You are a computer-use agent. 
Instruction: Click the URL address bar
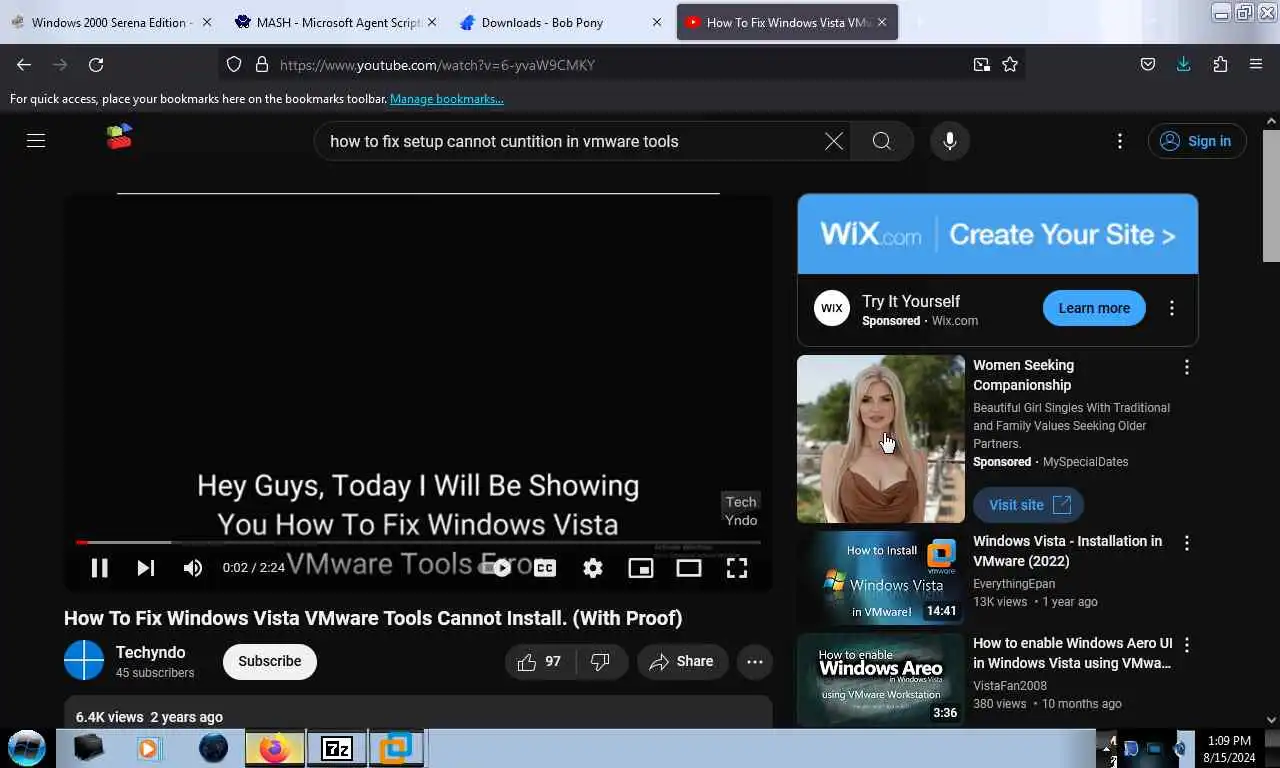pyautogui.click(x=620, y=64)
